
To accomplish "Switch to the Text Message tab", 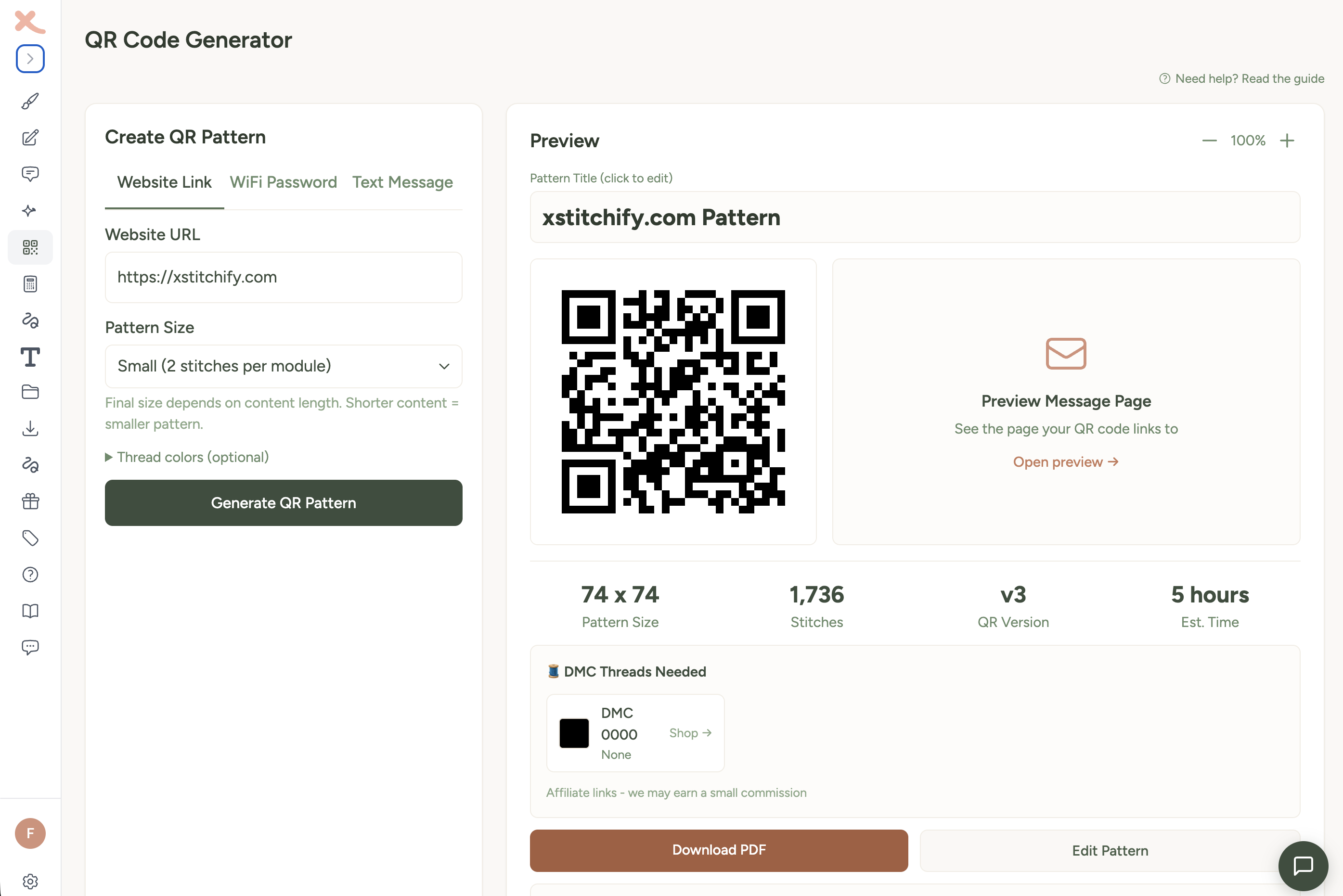I will (402, 182).
